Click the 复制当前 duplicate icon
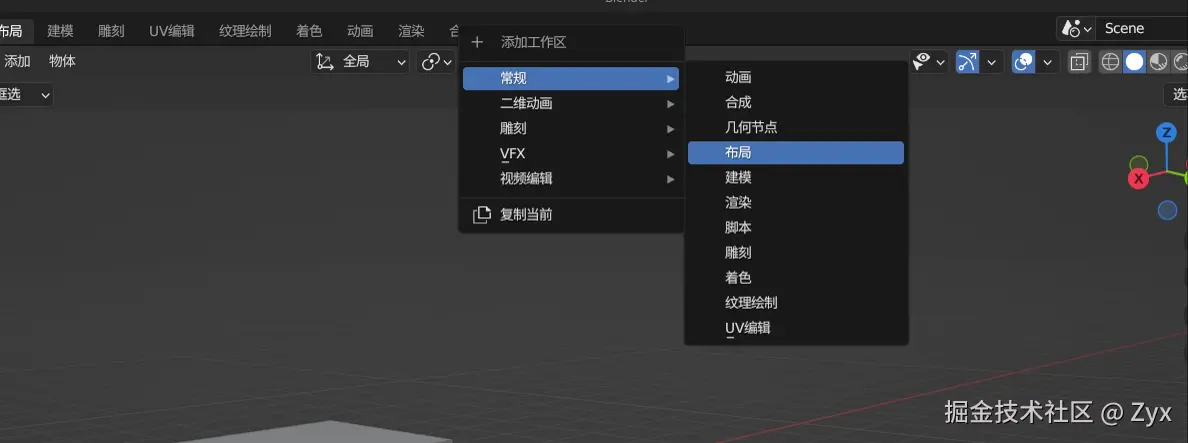This screenshot has height=443, width=1188. pos(482,215)
